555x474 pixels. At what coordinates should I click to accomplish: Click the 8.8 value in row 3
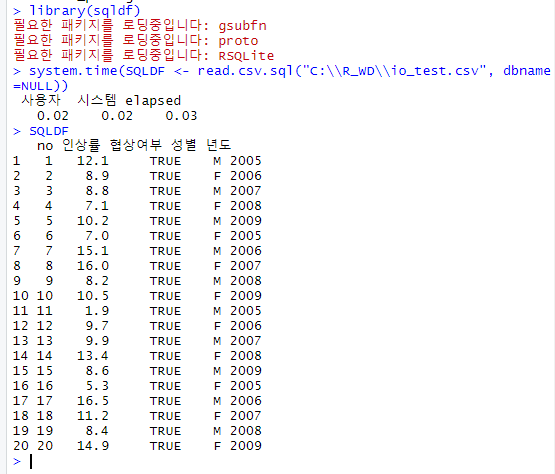click(97, 191)
